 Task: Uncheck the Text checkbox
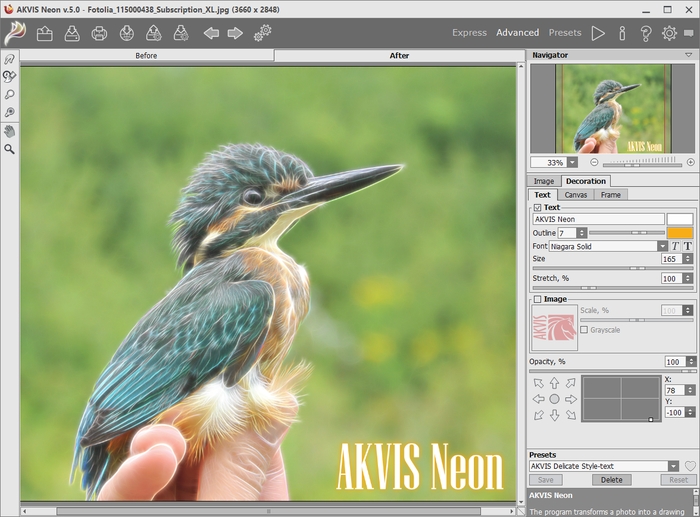pyautogui.click(x=538, y=208)
